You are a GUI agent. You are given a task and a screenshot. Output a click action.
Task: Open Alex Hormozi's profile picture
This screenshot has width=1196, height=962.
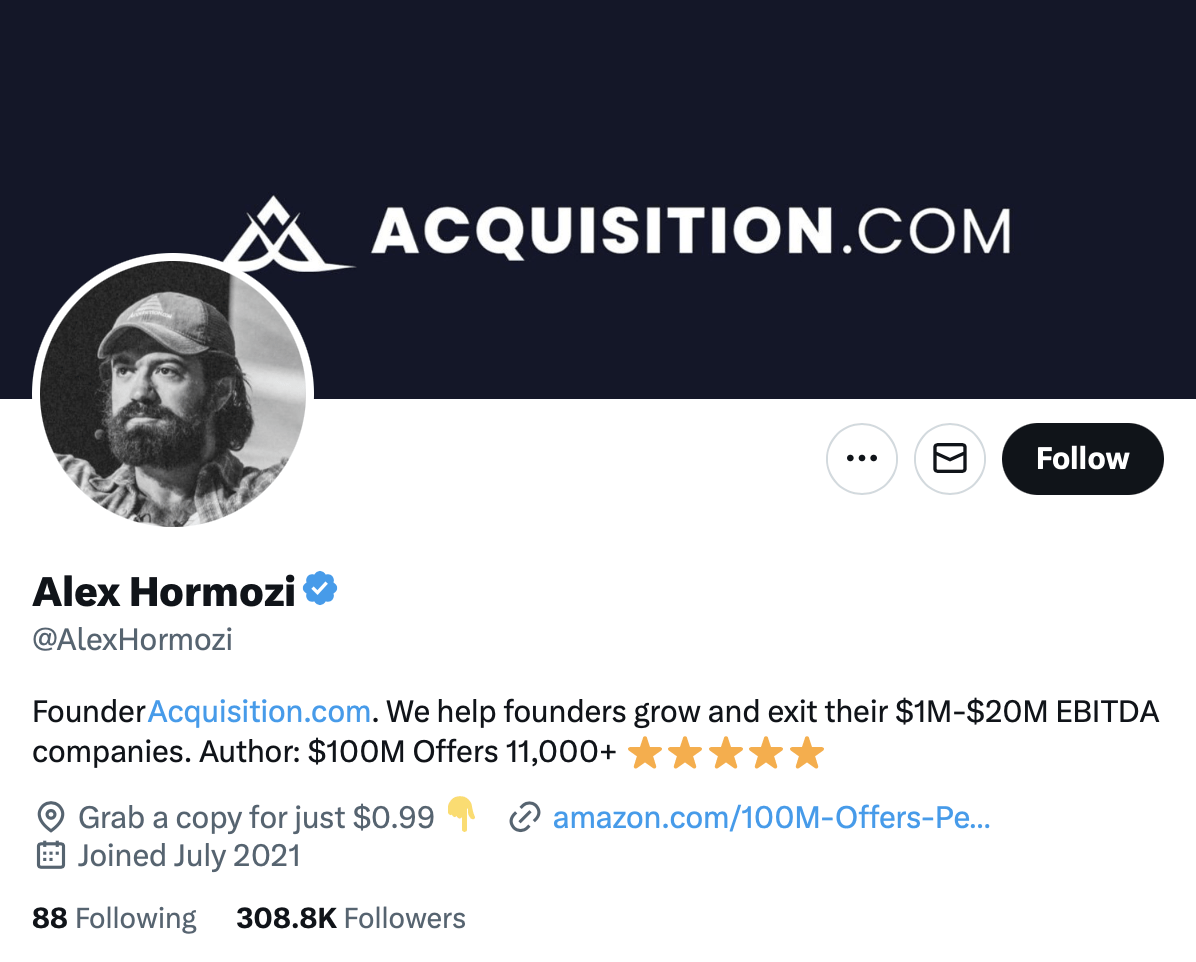pos(173,395)
